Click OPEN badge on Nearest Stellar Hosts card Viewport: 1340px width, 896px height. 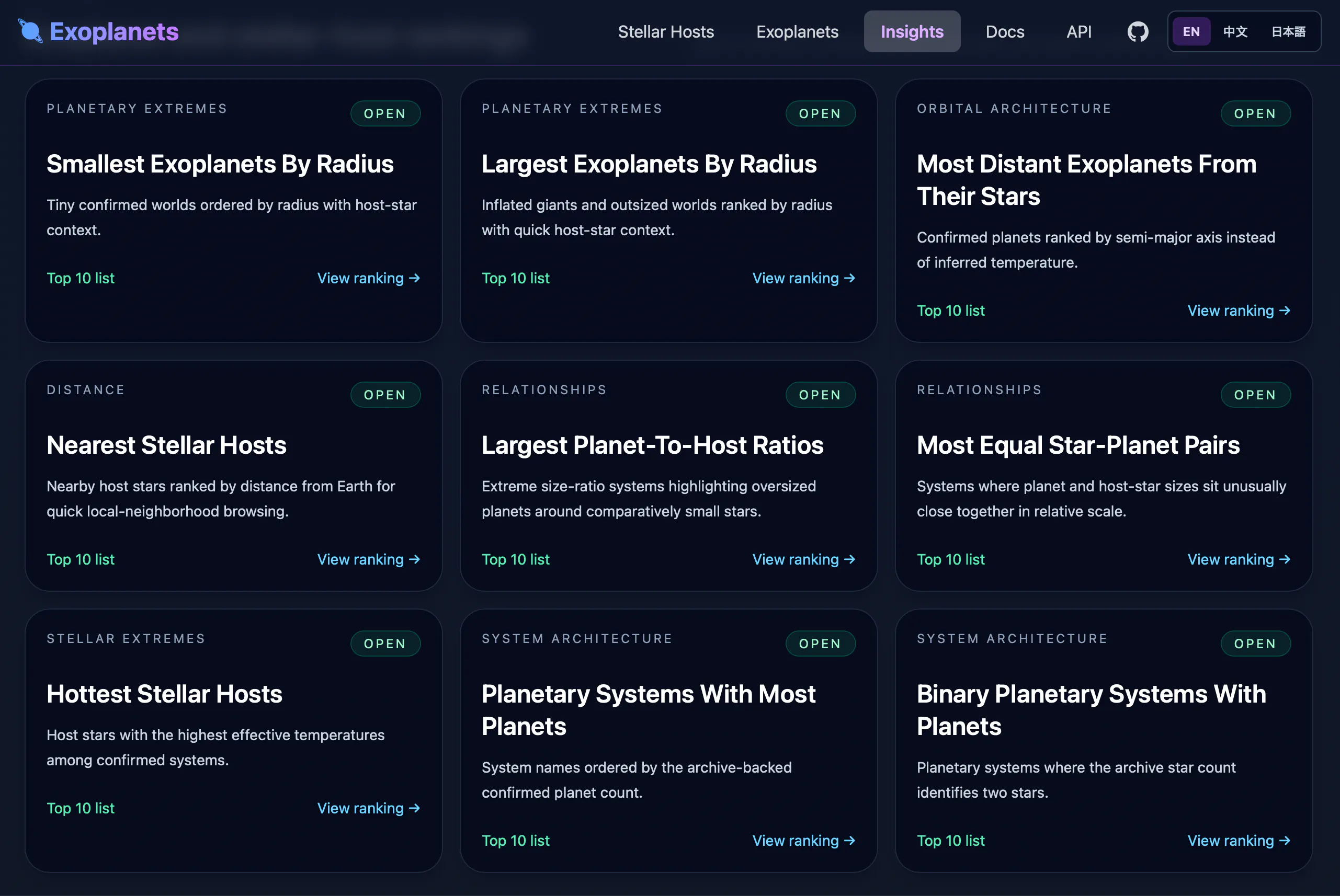pyautogui.click(x=385, y=395)
